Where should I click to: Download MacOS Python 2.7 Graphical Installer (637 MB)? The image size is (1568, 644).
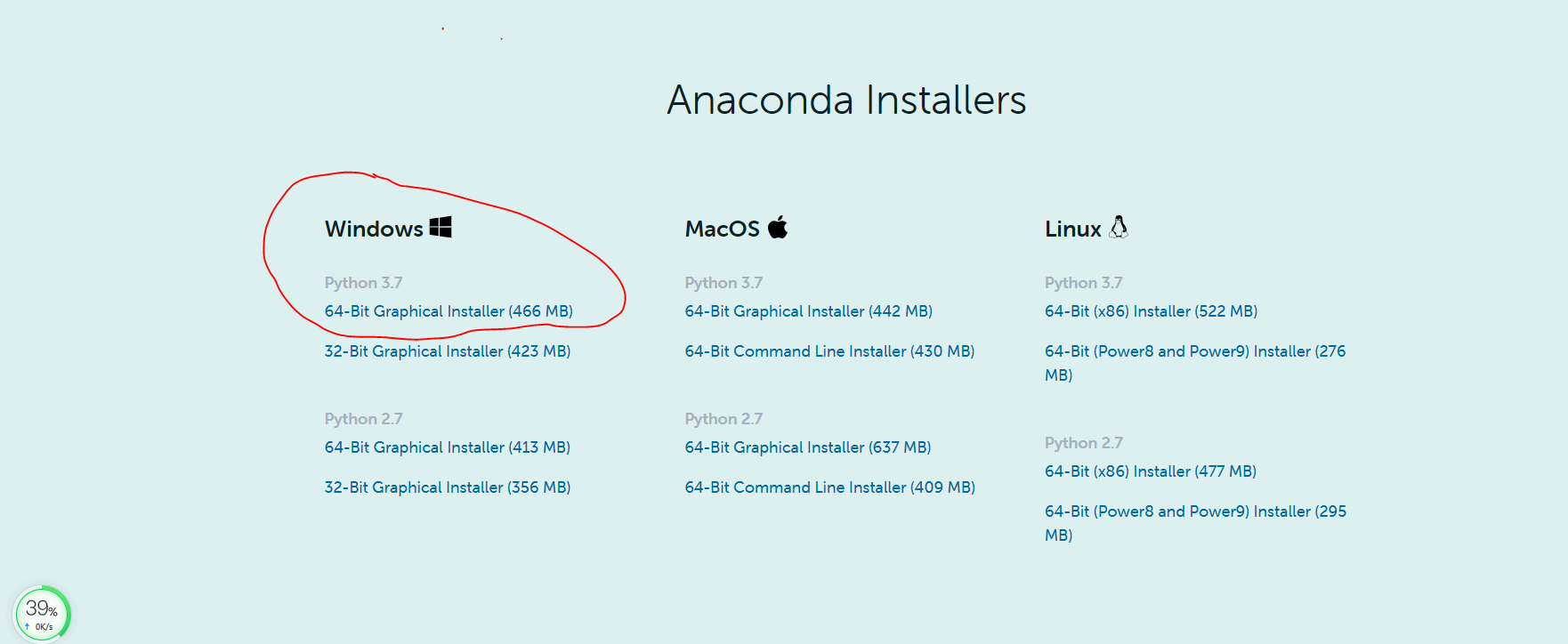(x=807, y=447)
